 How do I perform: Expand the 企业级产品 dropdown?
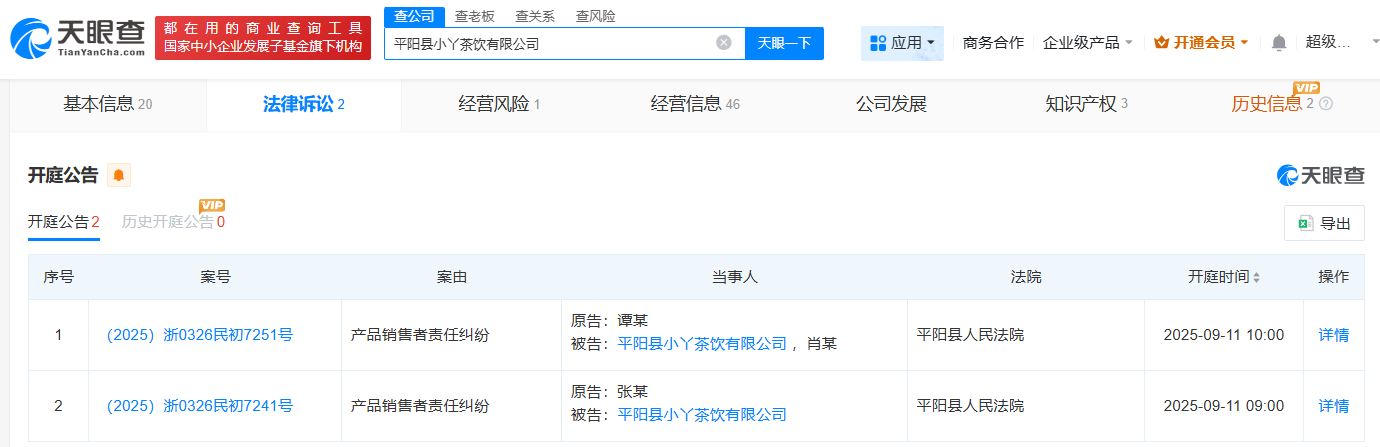click(x=1088, y=43)
